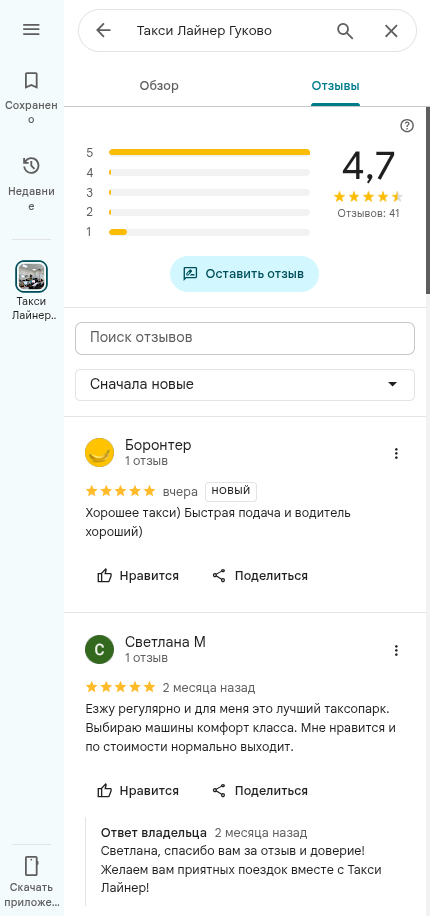Open more options for Светлана М's review

point(396,650)
